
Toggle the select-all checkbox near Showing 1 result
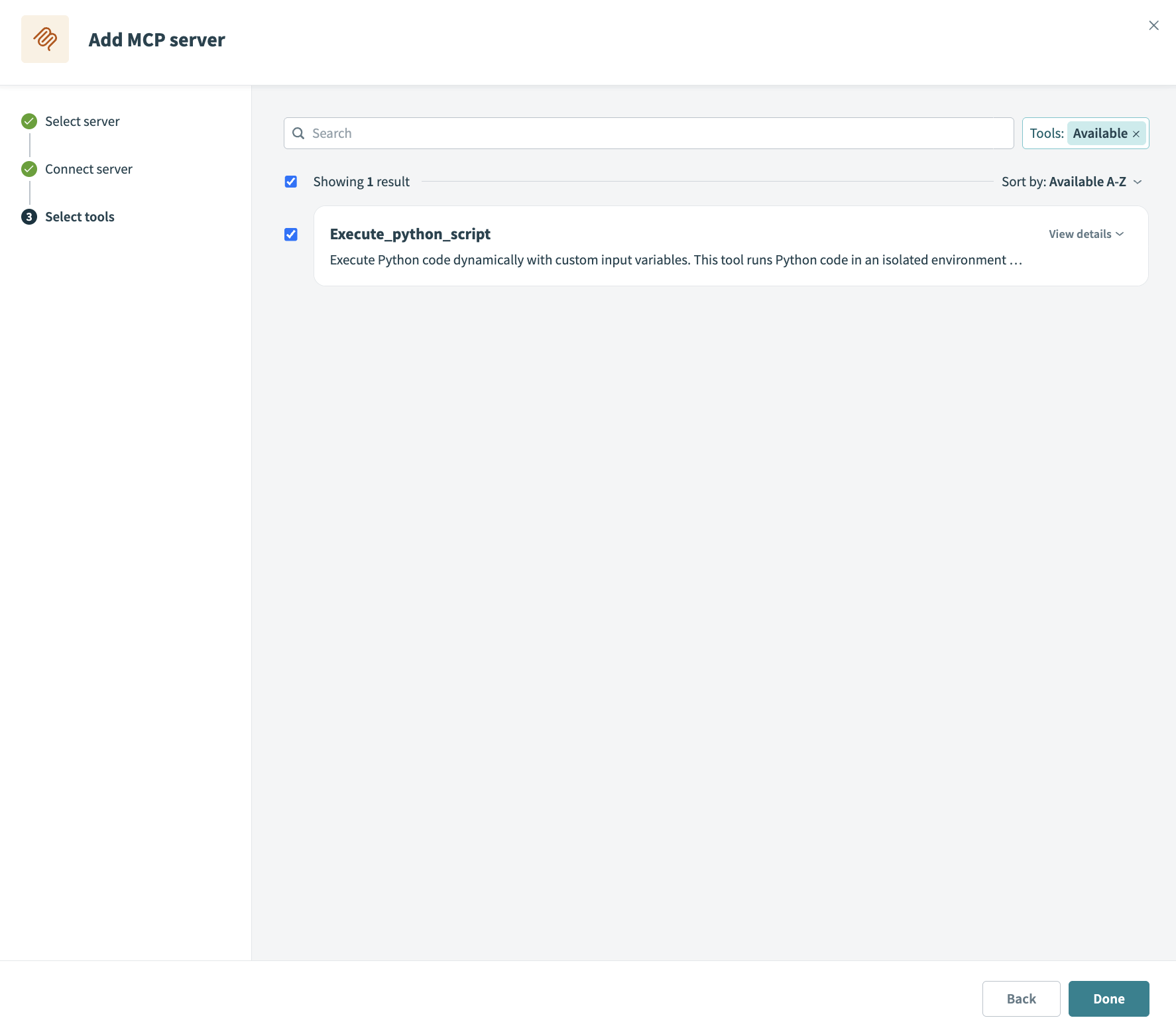tap(291, 181)
